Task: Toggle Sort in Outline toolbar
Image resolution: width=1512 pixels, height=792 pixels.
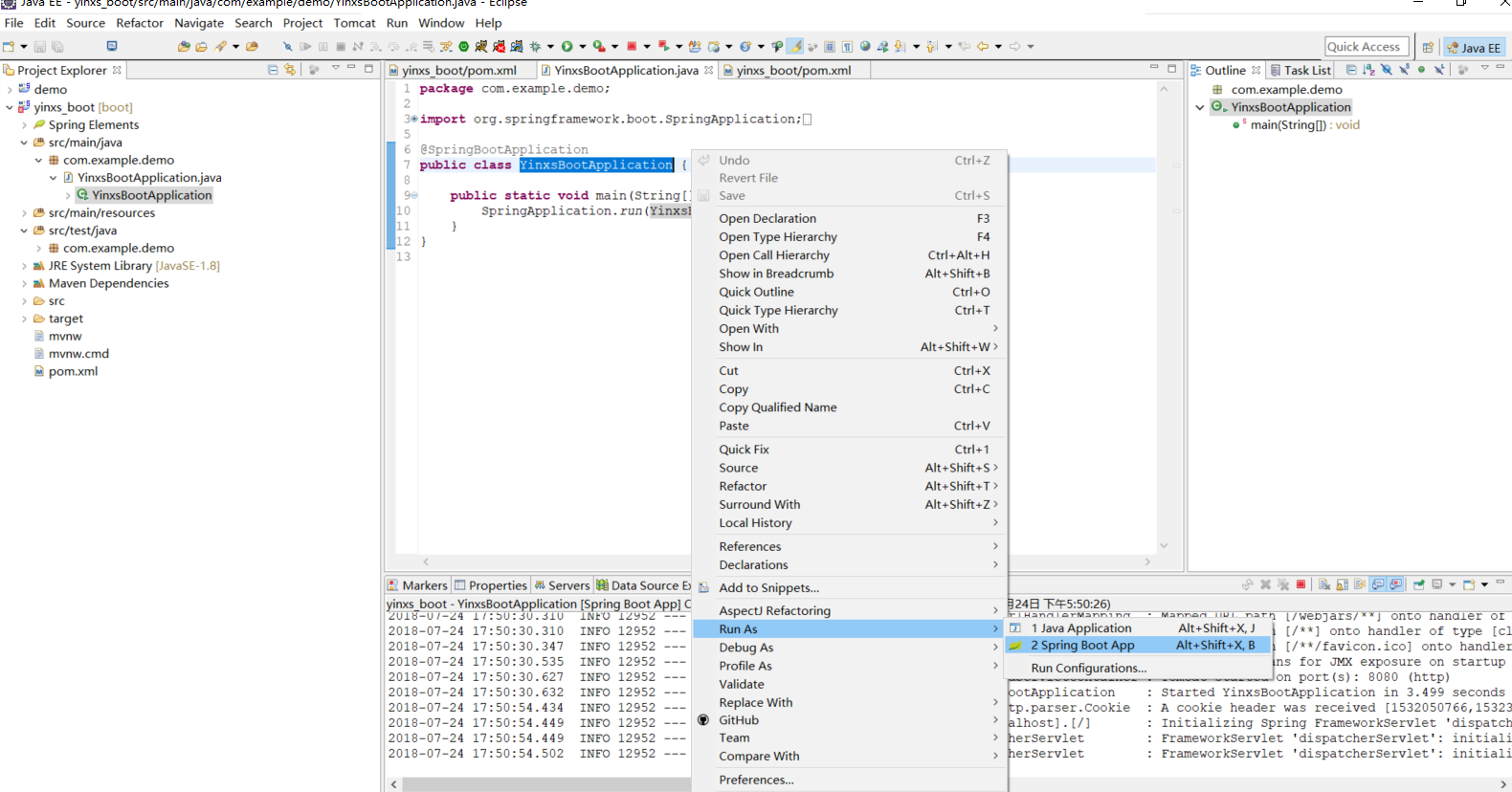Action: coord(1368,70)
